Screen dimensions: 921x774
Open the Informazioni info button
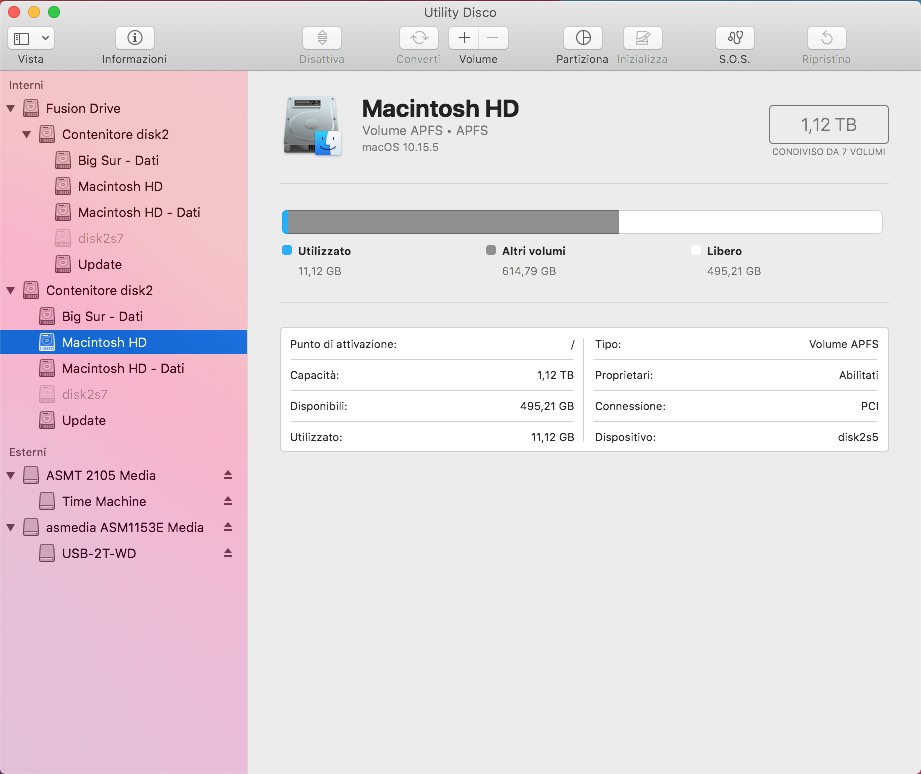click(134, 38)
